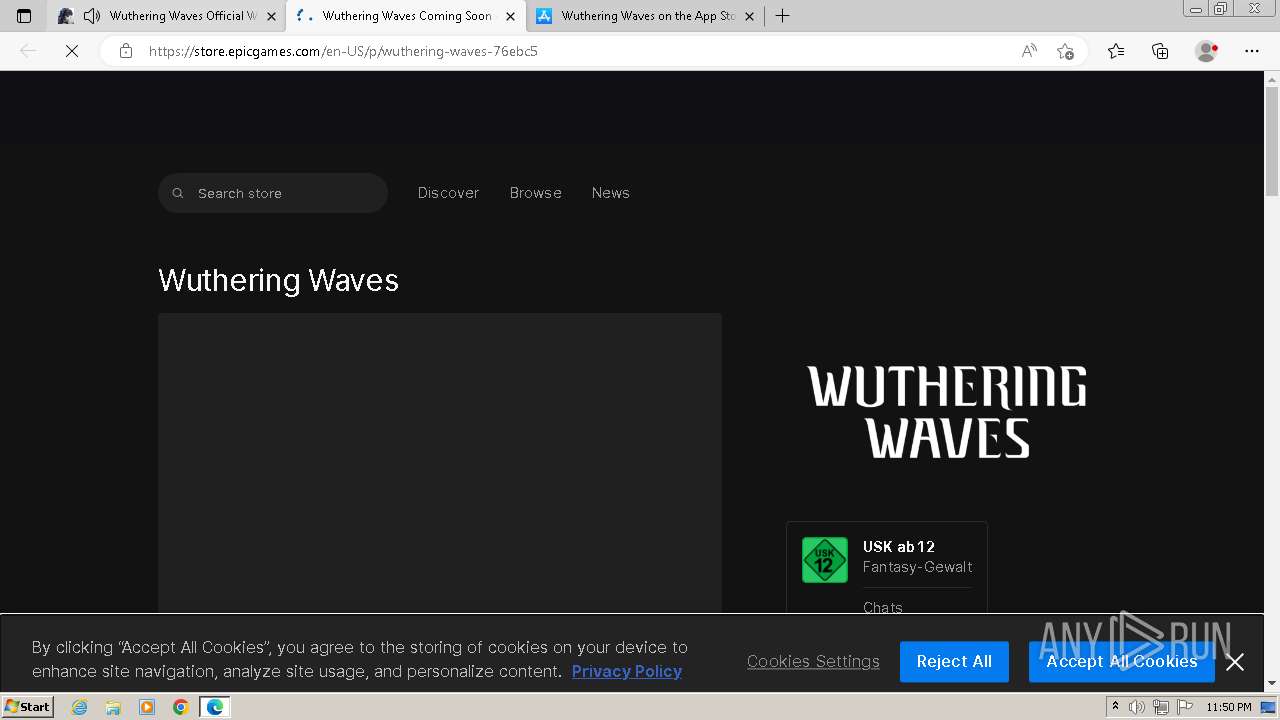Open the Browse section

(x=536, y=193)
